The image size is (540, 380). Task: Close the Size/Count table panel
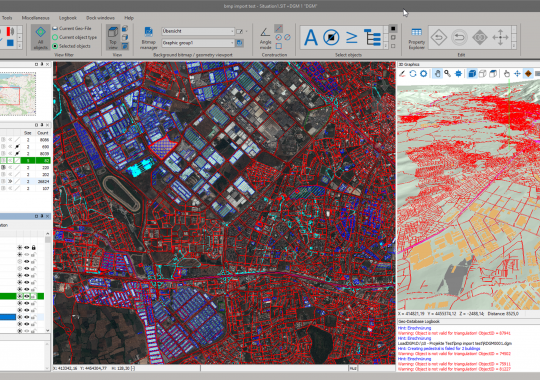coord(48,125)
